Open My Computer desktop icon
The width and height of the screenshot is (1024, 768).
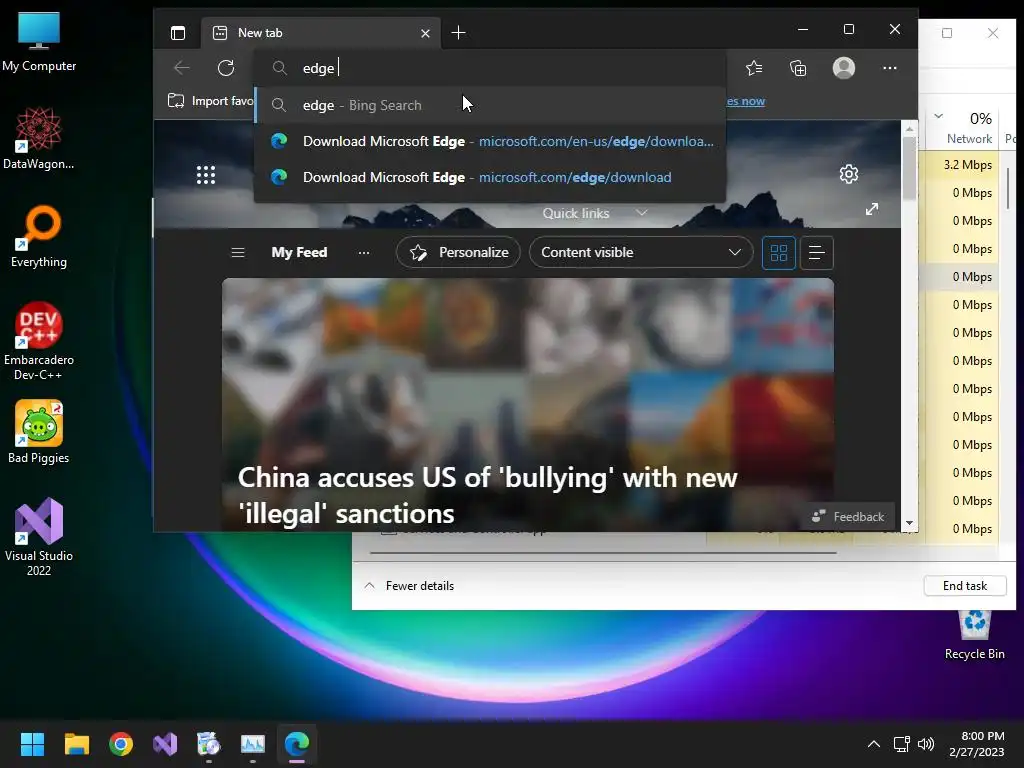(x=39, y=41)
